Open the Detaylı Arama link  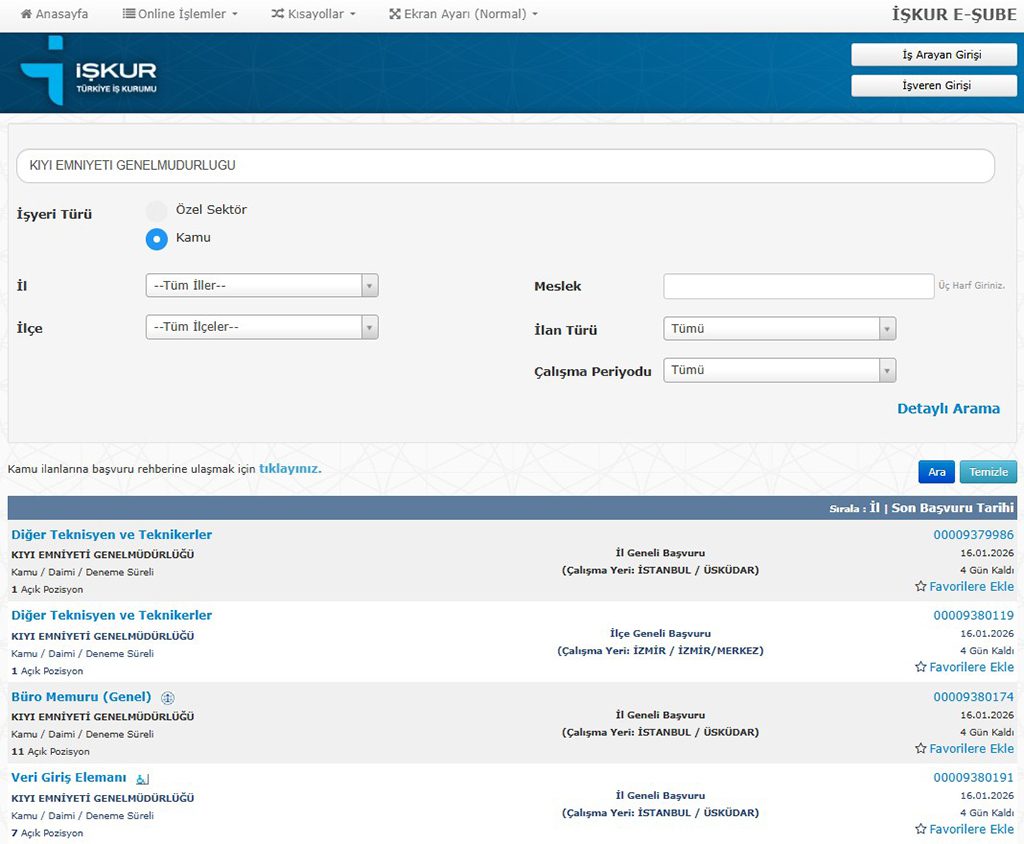(948, 409)
